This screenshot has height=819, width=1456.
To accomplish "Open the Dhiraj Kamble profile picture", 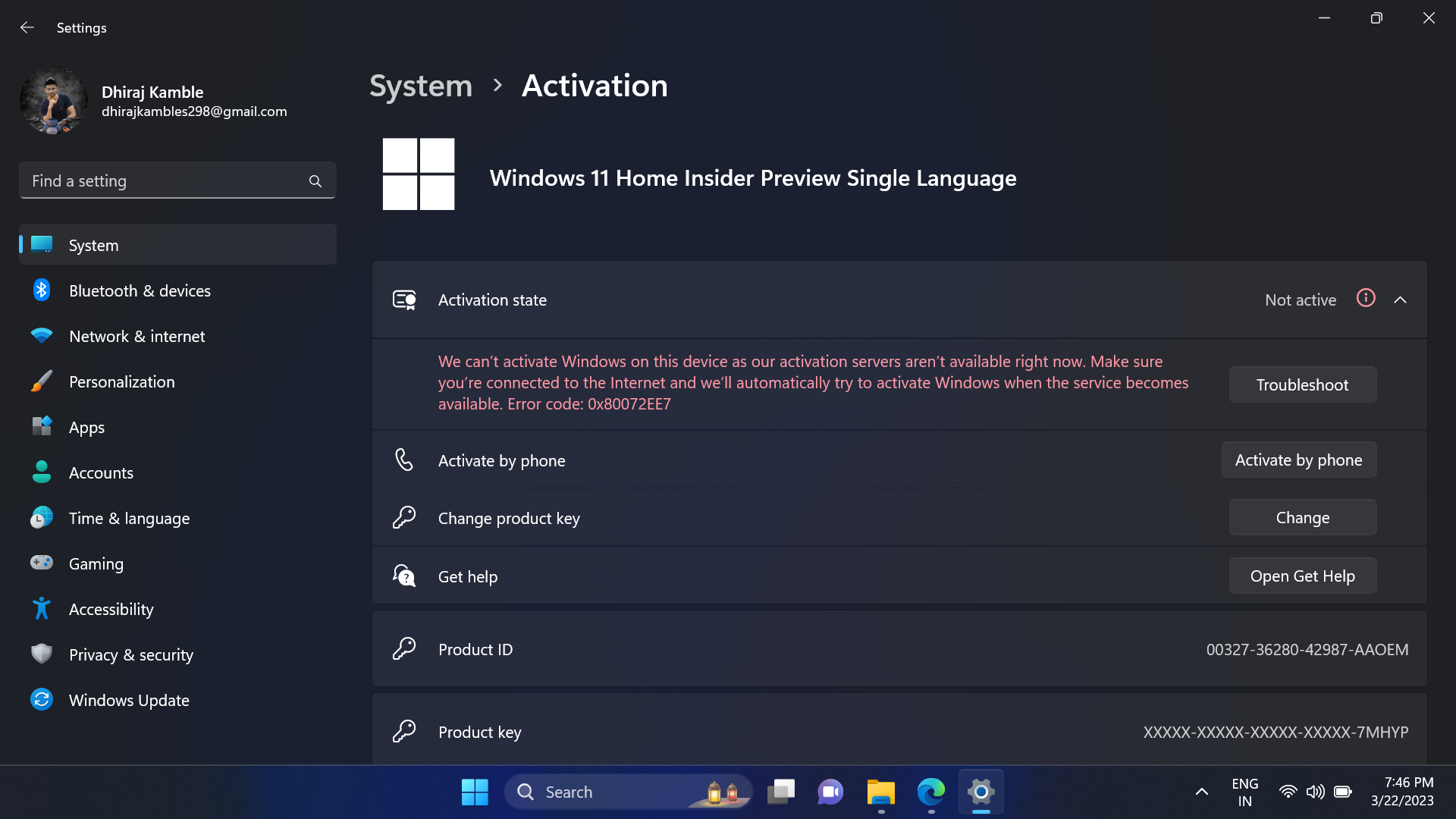I will tap(54, 101).
